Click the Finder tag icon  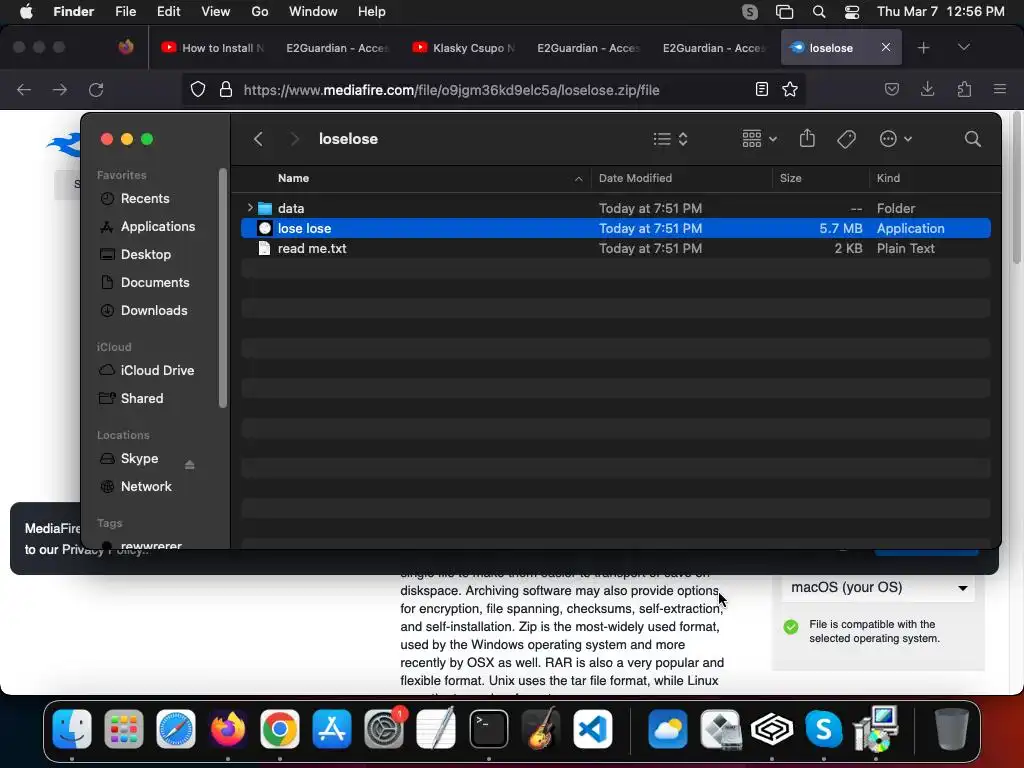[x=846, y=139]
